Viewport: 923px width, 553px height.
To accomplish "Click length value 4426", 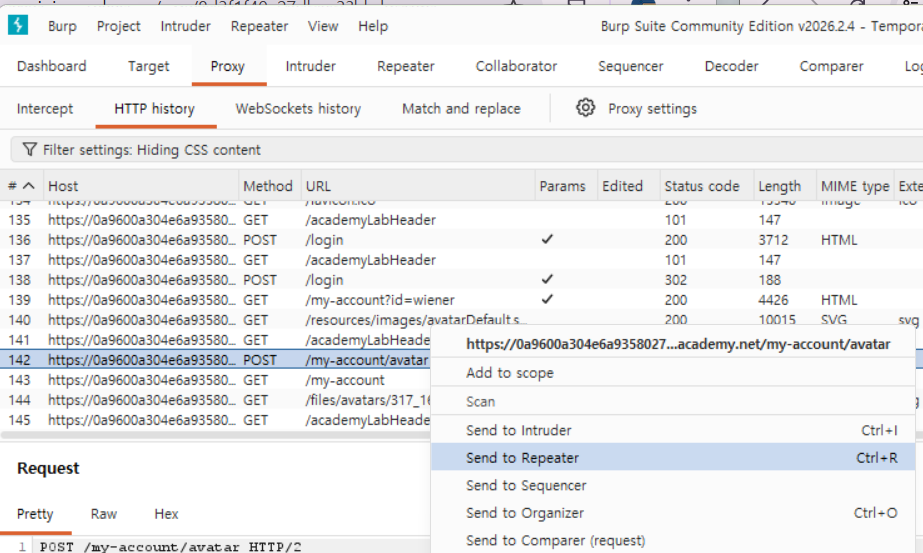I will [x=773, y=300].
